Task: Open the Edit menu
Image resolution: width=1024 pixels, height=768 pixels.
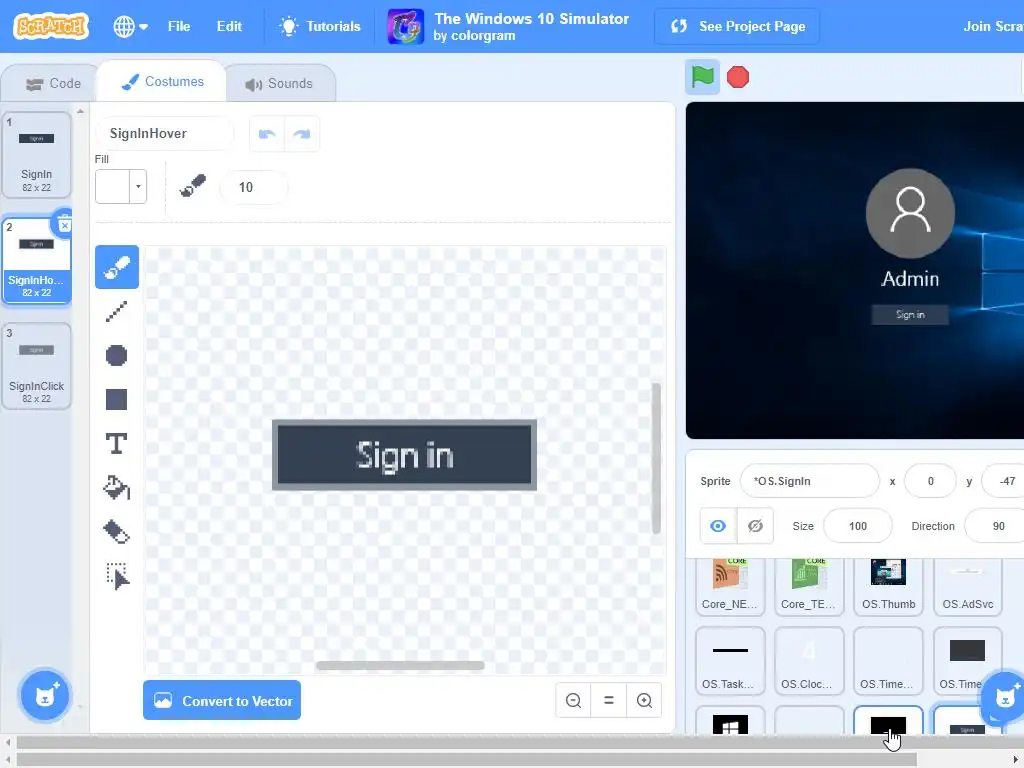Action: pyautogui.click(x=229, y=26)
